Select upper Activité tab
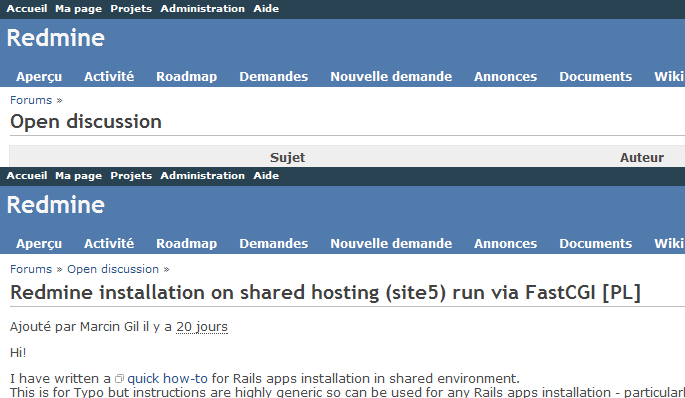This screenshot has width=685, height=398. click(109, 76)
